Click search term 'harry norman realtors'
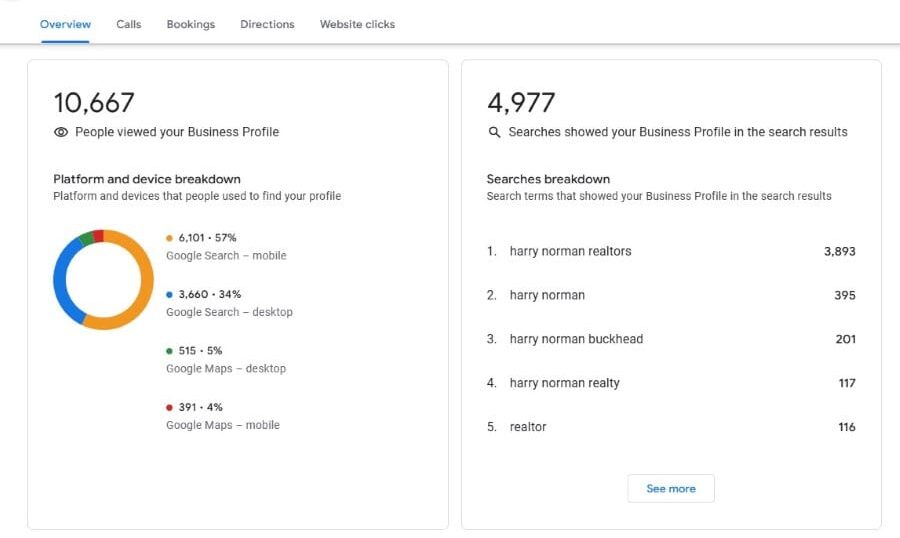Screen dimensions: 900x538 tap(571, 251)
